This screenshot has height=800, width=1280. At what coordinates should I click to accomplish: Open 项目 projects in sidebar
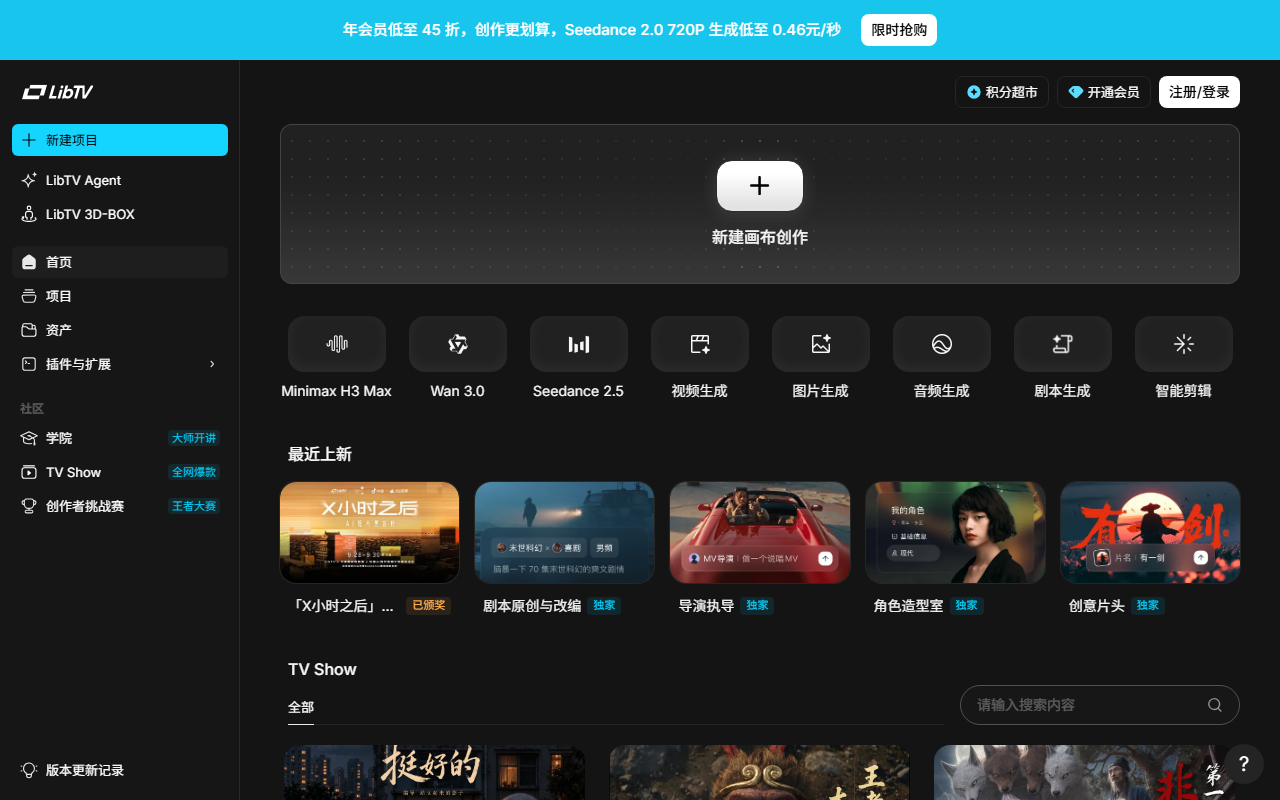[120, 296]
